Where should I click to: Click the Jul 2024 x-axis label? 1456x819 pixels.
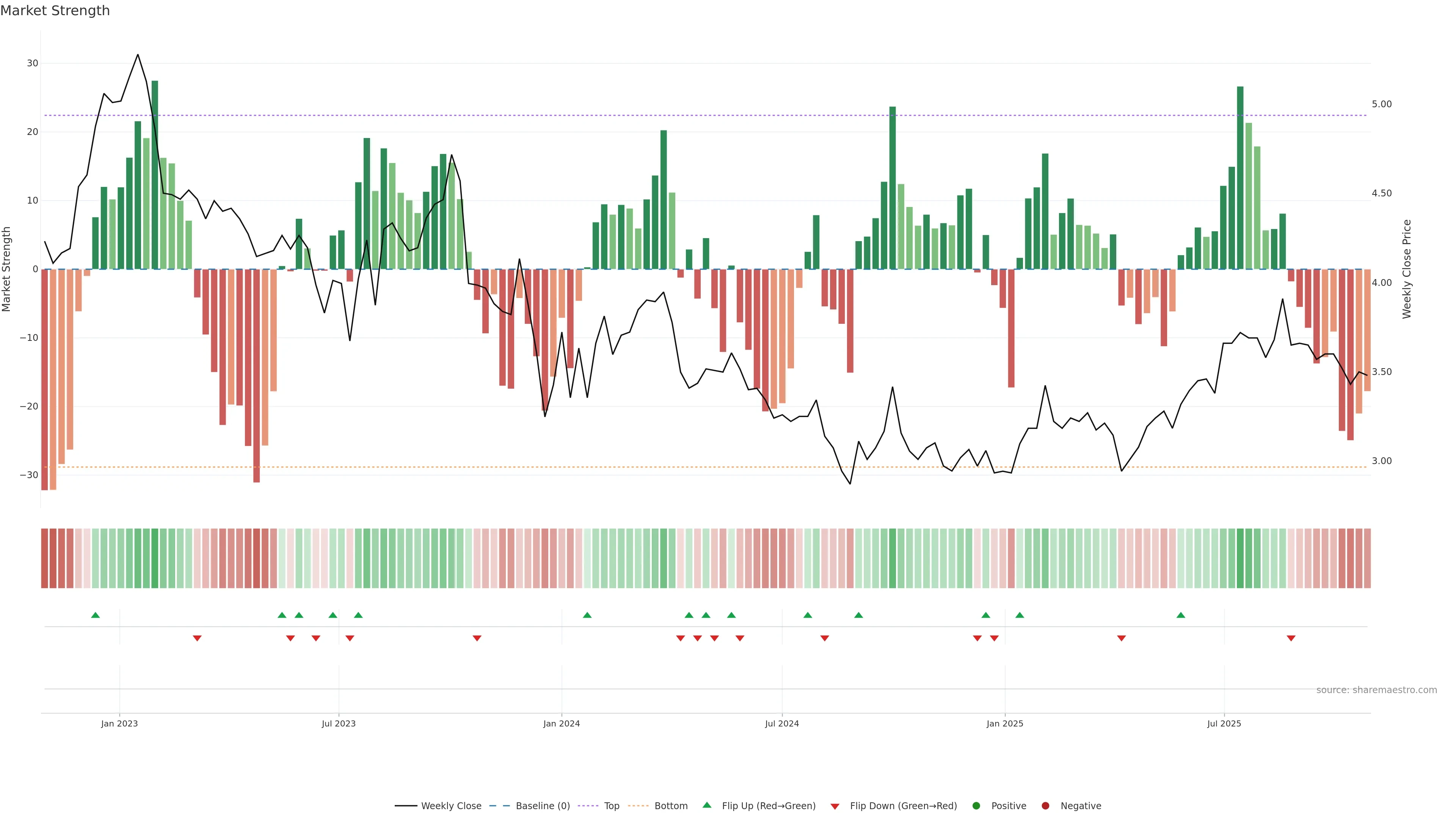[782, 723]
